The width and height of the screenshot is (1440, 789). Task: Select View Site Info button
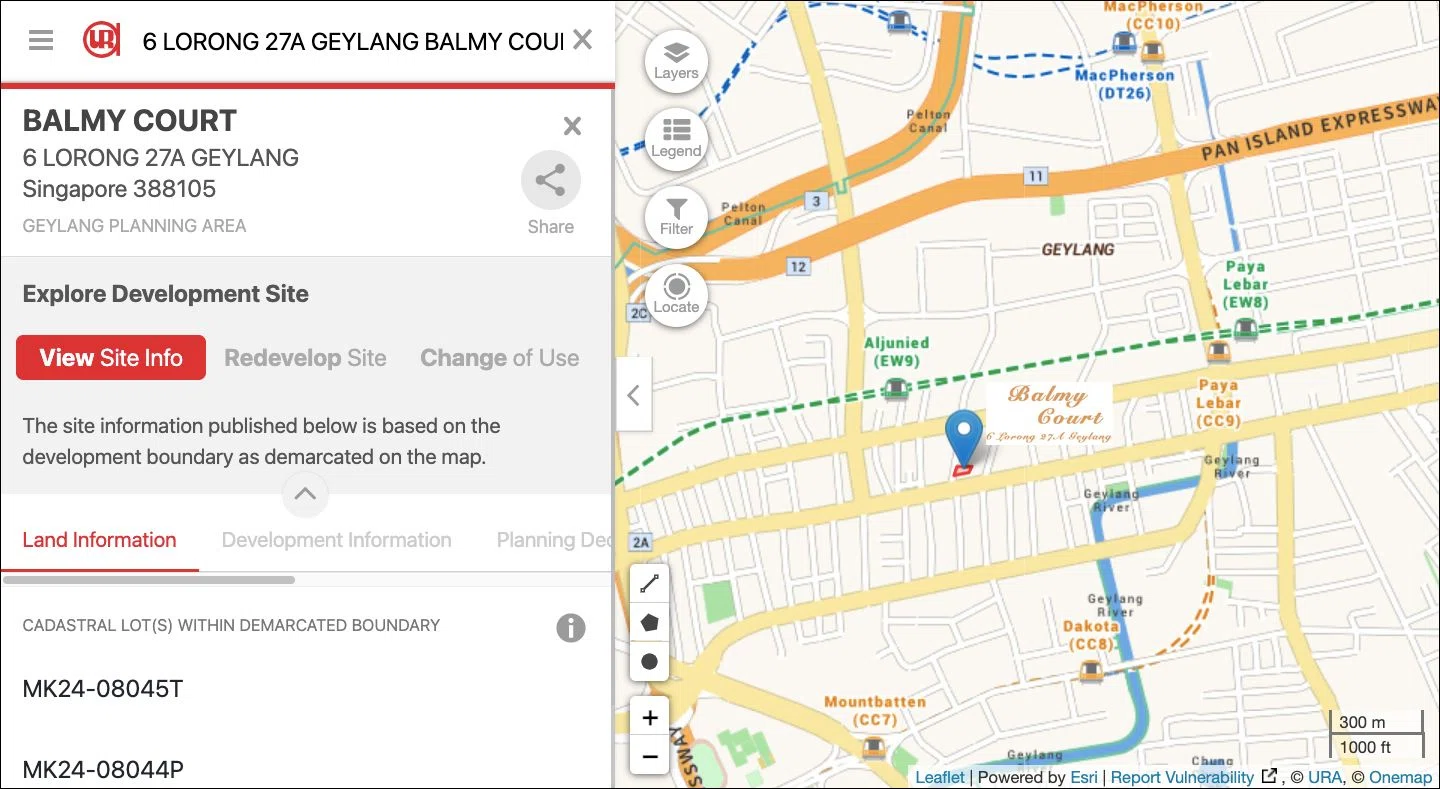pos(111,358)
